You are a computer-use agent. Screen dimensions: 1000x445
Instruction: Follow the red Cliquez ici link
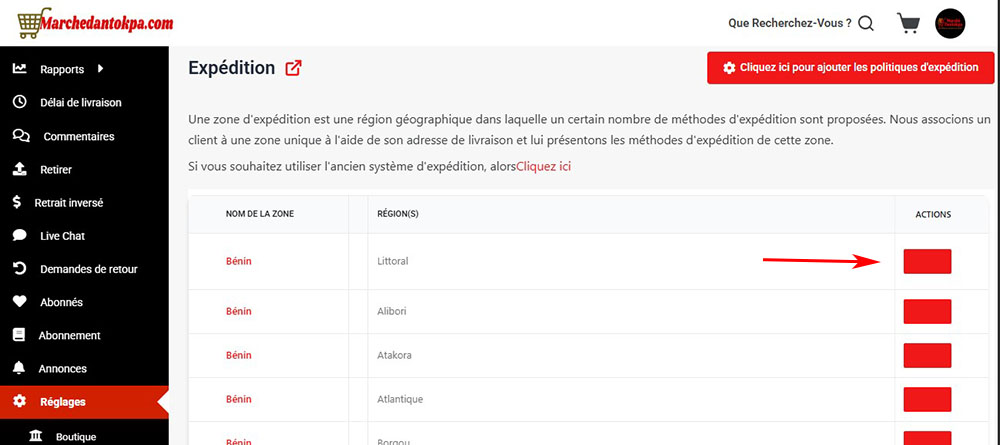(x=543, y=167)
